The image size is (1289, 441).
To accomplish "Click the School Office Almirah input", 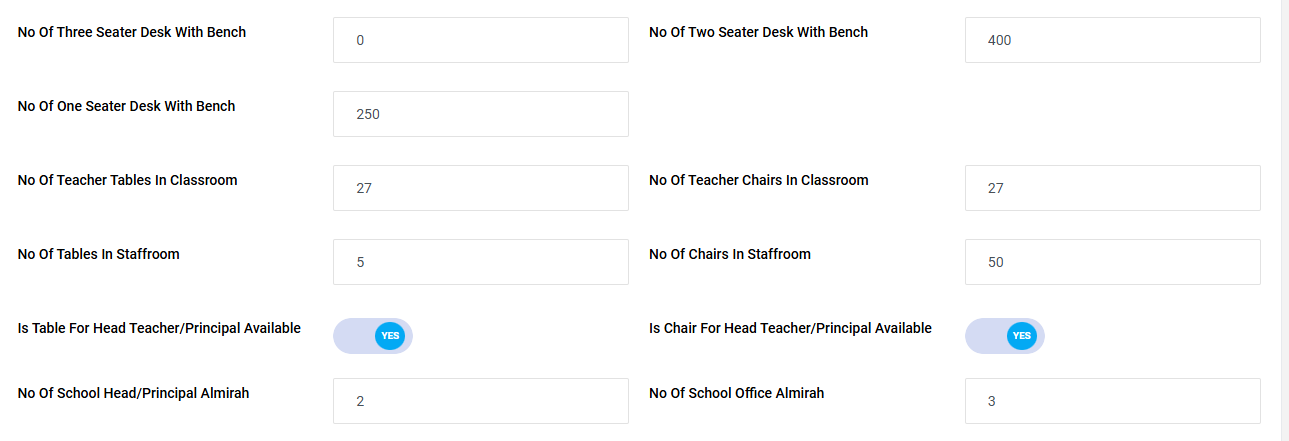I will click(1112, 401).
